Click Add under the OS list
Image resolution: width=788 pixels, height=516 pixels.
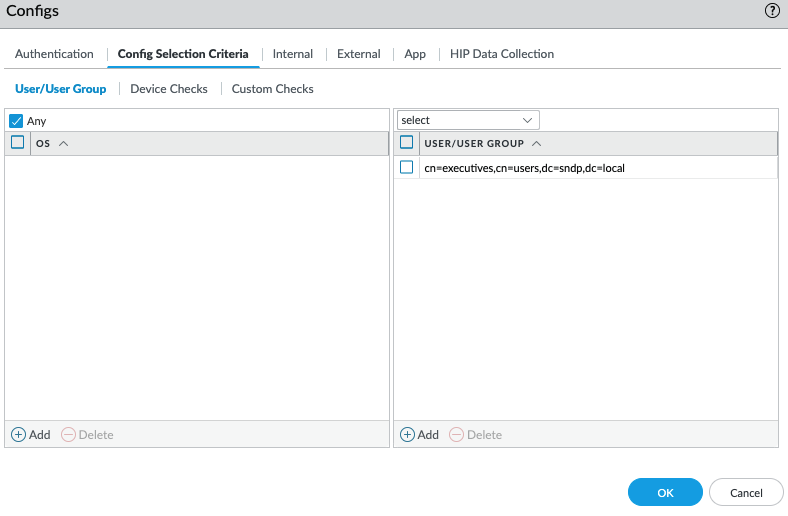tap(31, 435)
